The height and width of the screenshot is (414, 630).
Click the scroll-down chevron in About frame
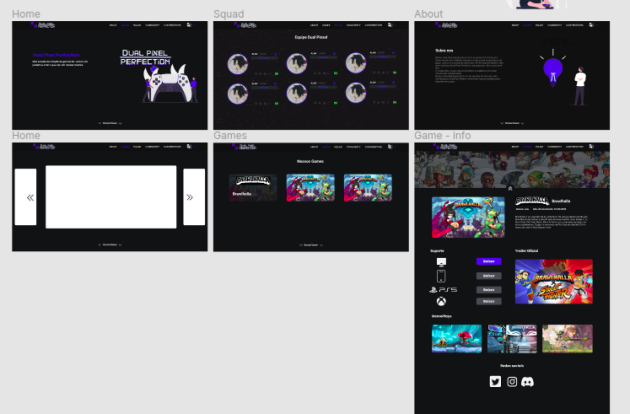[x=512, y=123]
